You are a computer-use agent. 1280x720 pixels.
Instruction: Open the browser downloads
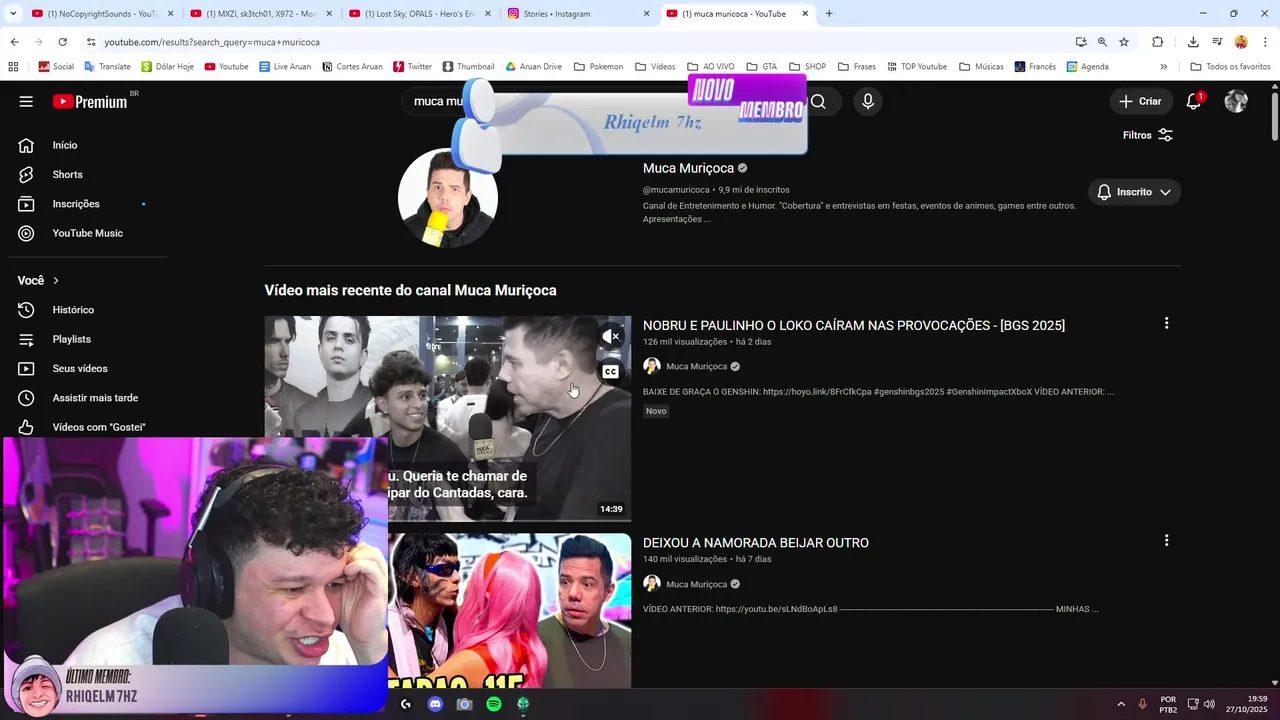pos(1193,42)
